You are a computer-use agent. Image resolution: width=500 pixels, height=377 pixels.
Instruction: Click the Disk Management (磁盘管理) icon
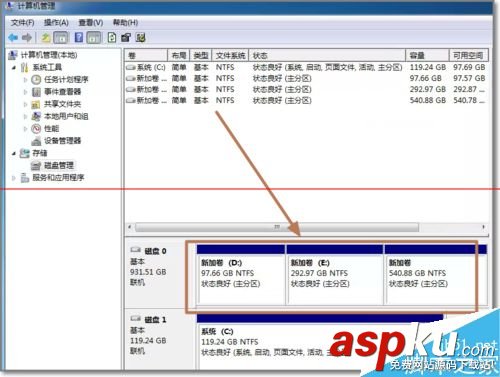click(x=36, y=166)
